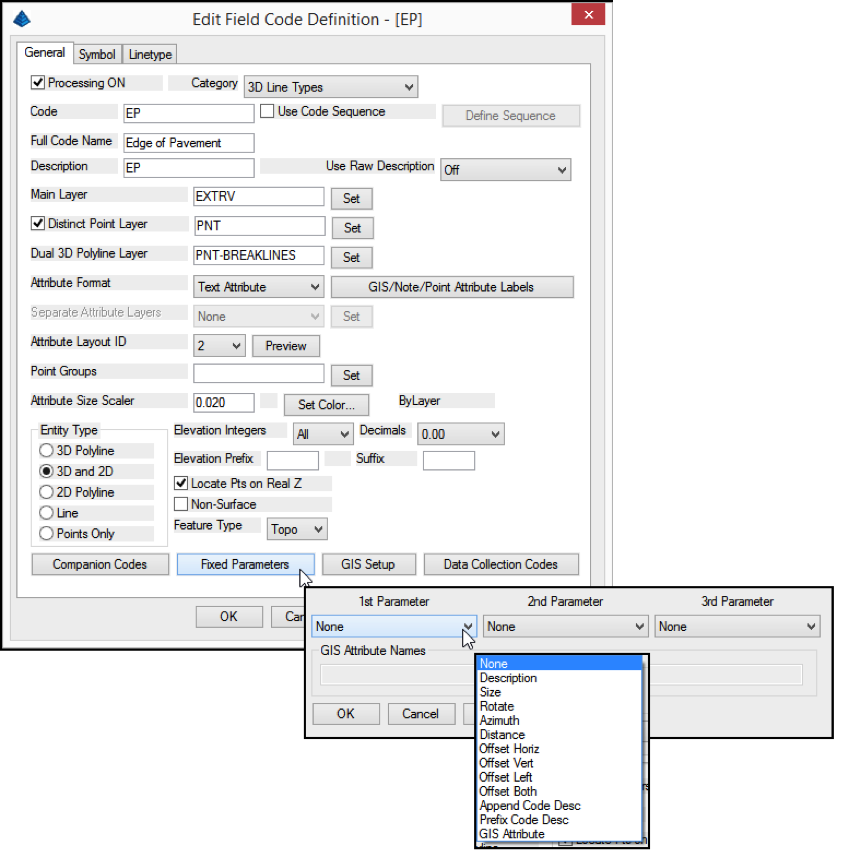Click the Full Code Name field

[x=188, y=142]
